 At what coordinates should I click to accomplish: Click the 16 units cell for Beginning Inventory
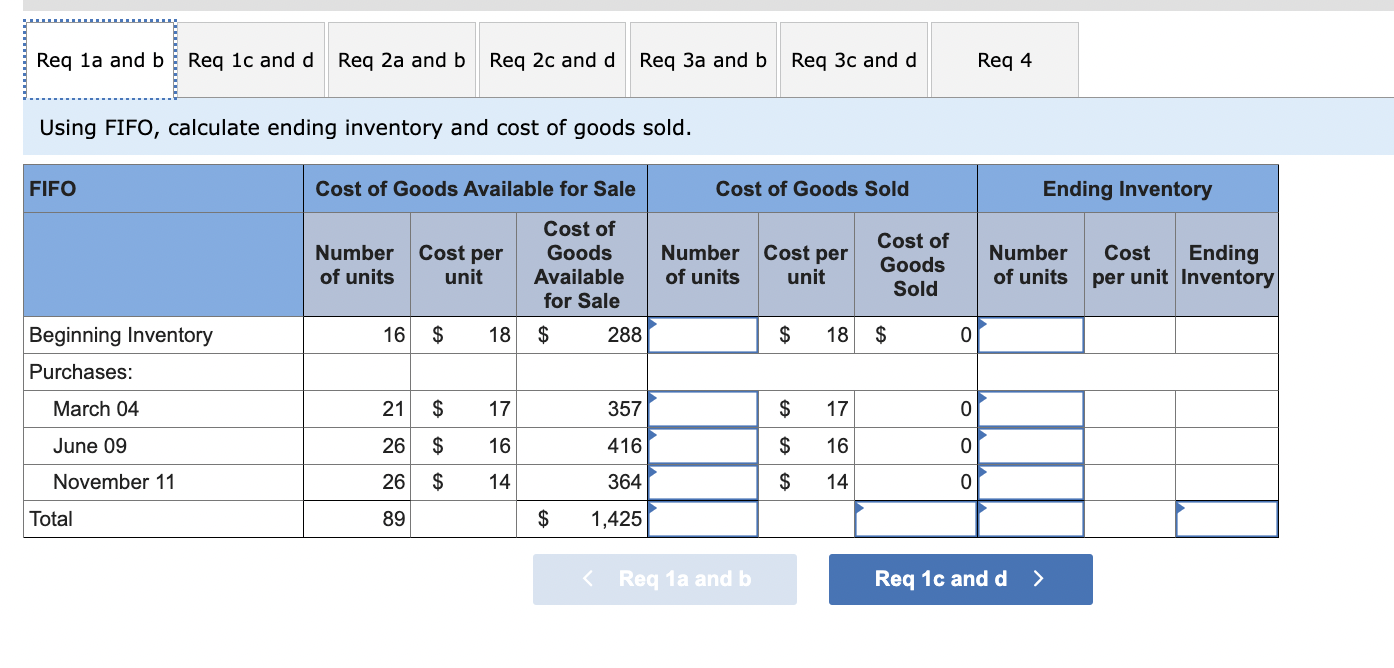[357, 335]
